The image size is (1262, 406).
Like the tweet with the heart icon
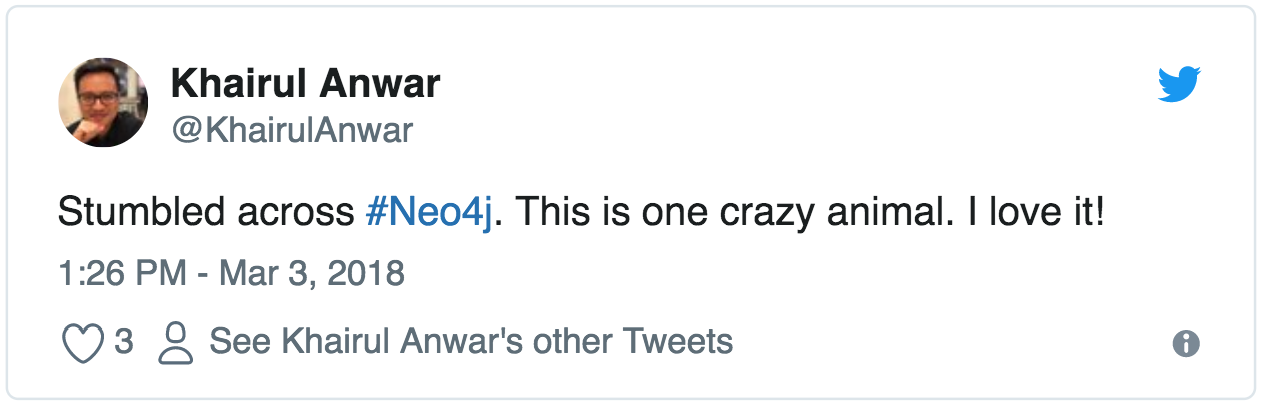(82, 343)
